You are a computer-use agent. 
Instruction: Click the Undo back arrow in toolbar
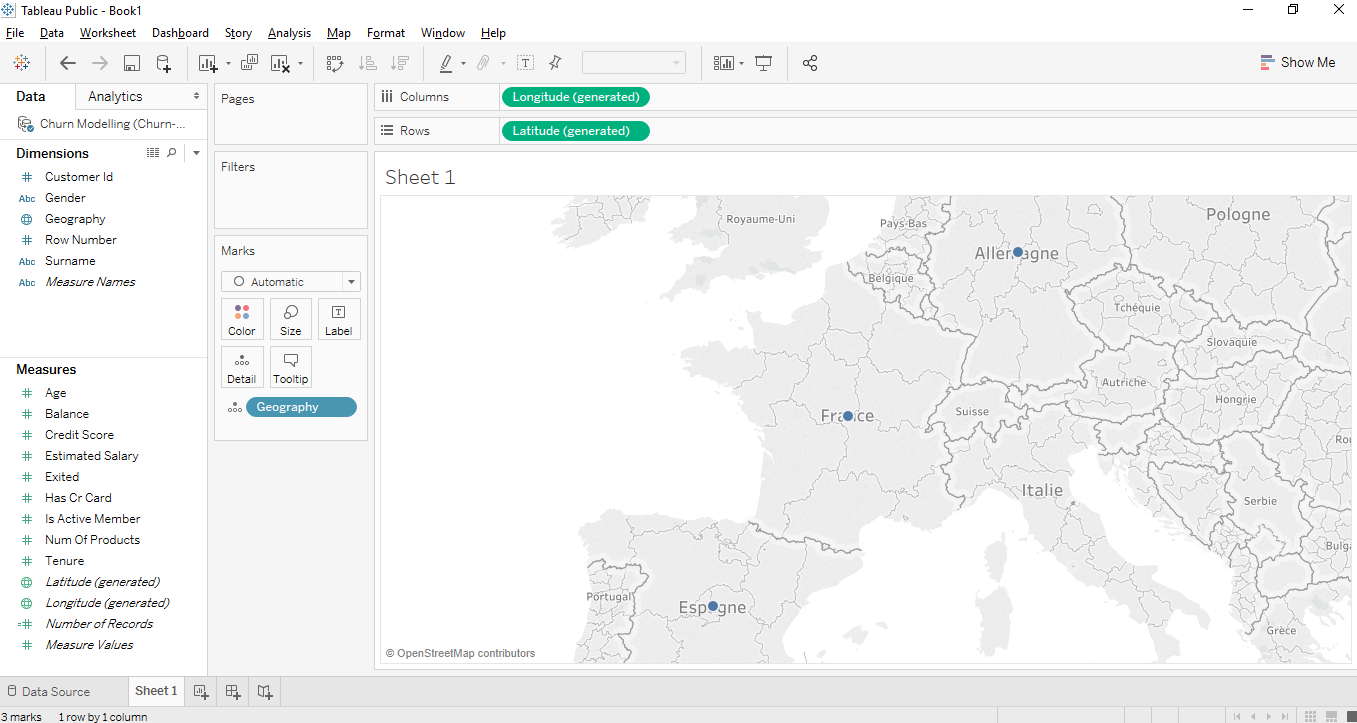click(68, 63)
